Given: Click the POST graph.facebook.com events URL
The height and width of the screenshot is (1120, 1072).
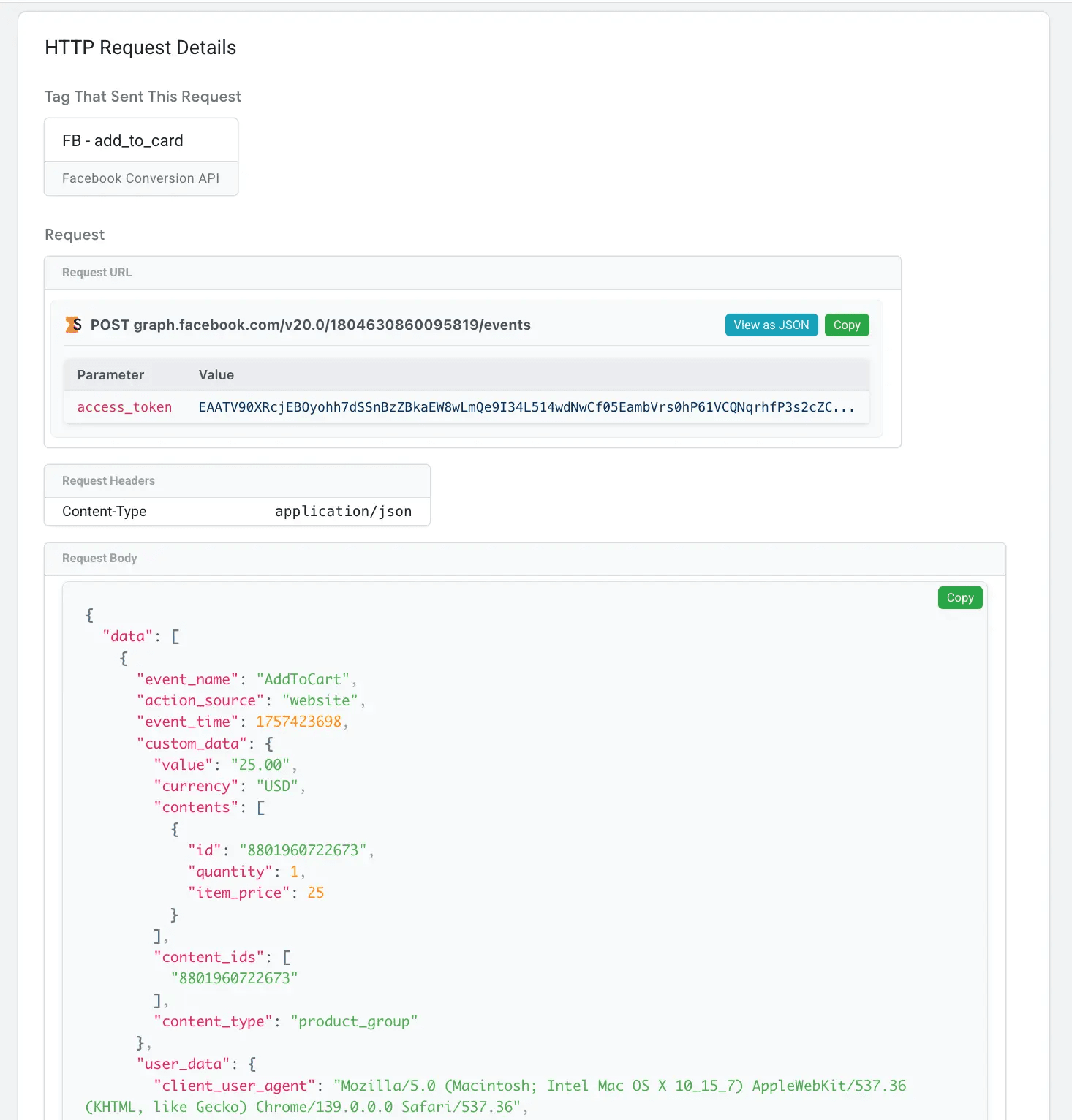Looking at the screenshot, I should (310, 325).
